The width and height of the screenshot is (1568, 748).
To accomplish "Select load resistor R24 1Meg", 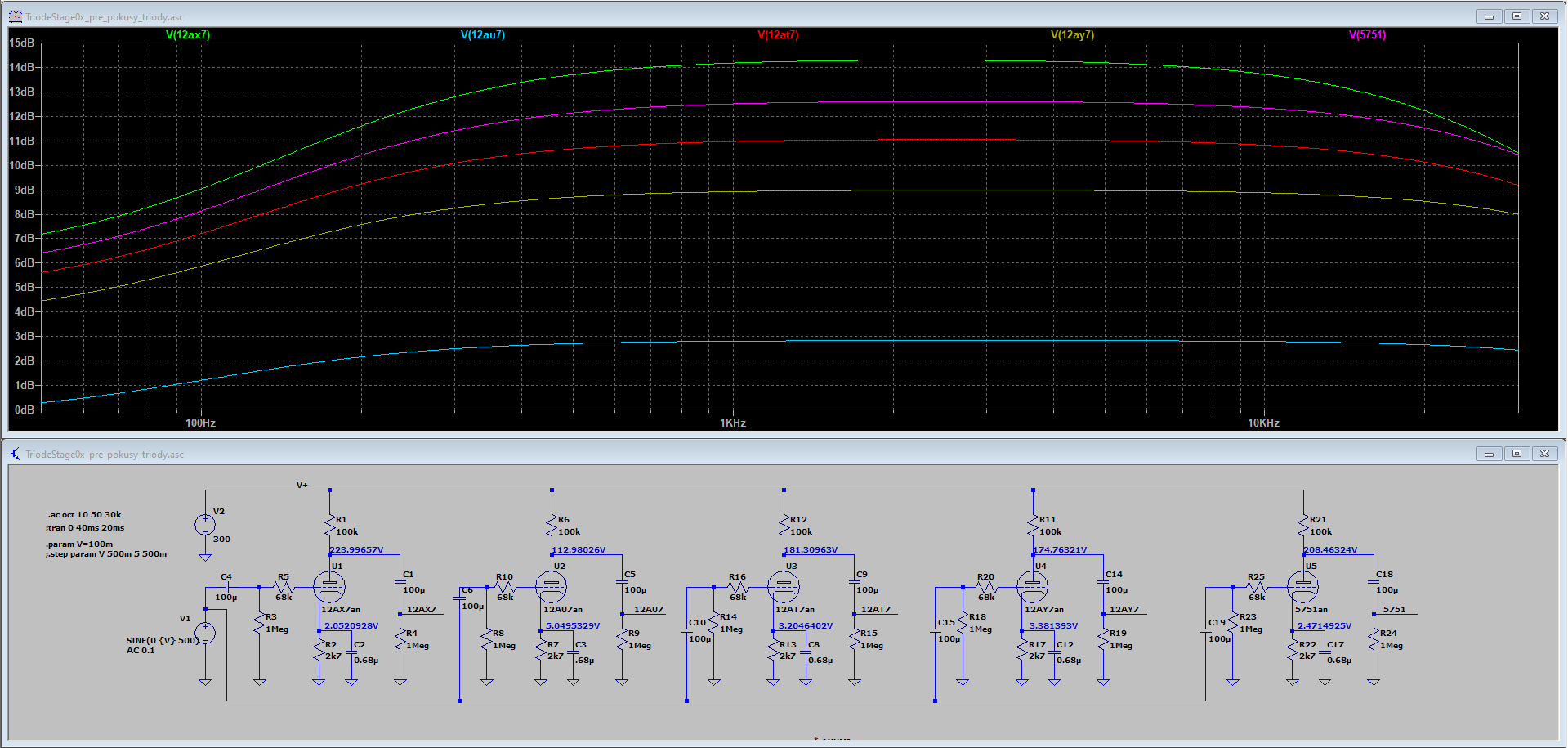I will (1374, 639).
